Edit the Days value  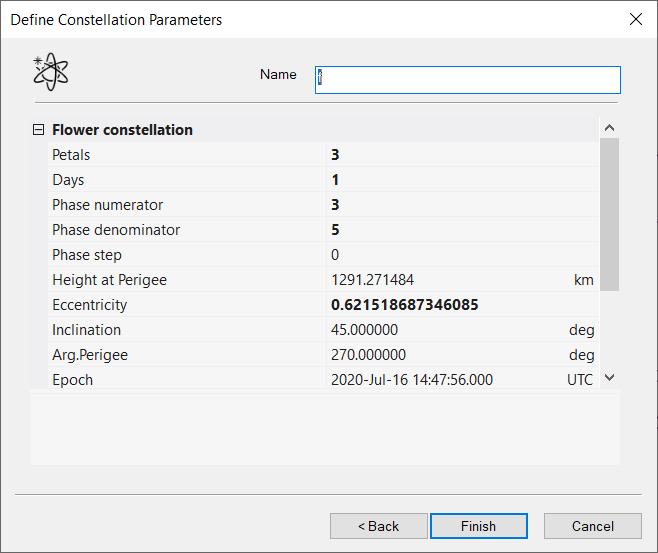(x=460, y=180)
